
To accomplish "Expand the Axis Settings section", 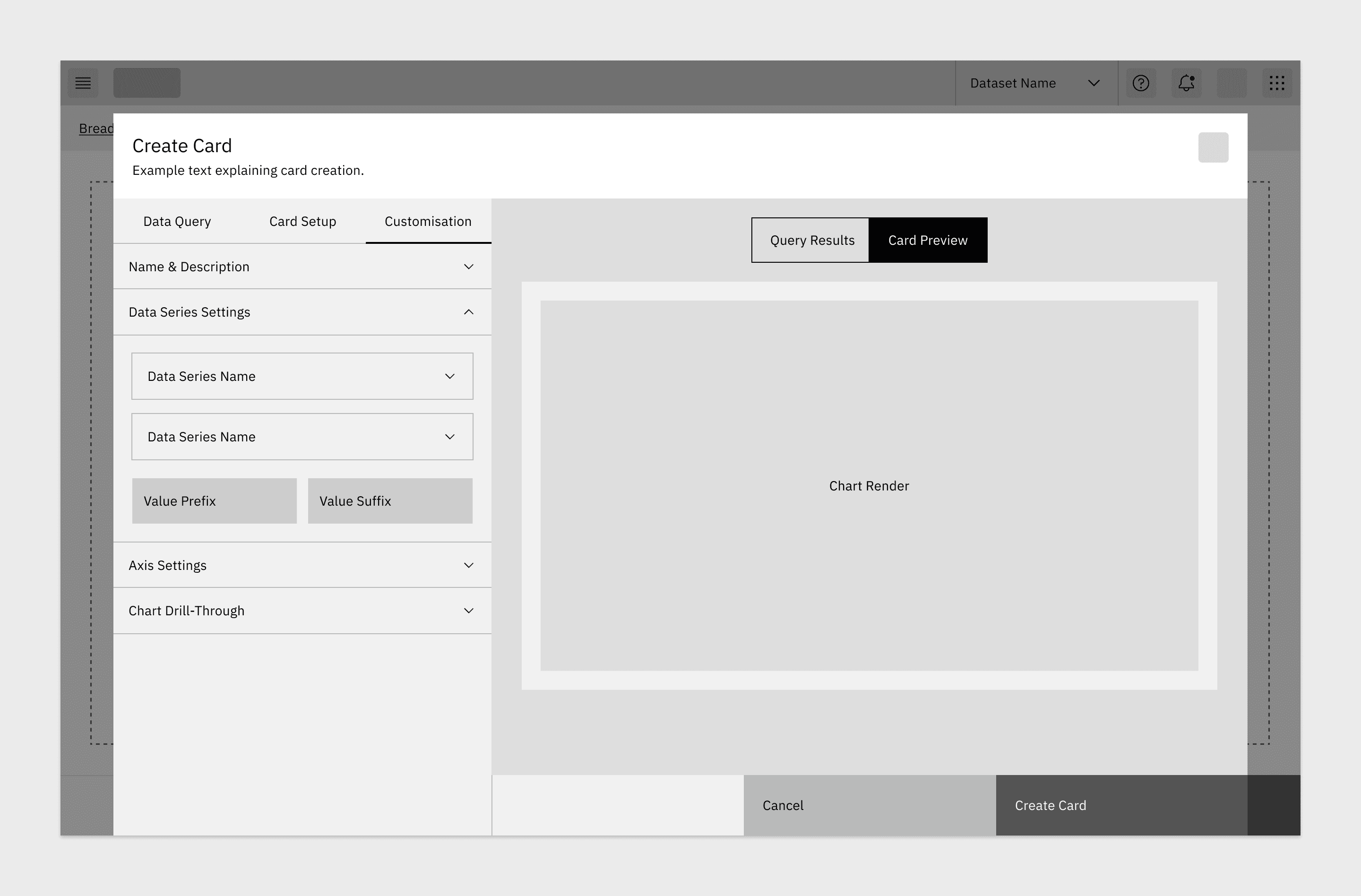I will tap(302, 566).
